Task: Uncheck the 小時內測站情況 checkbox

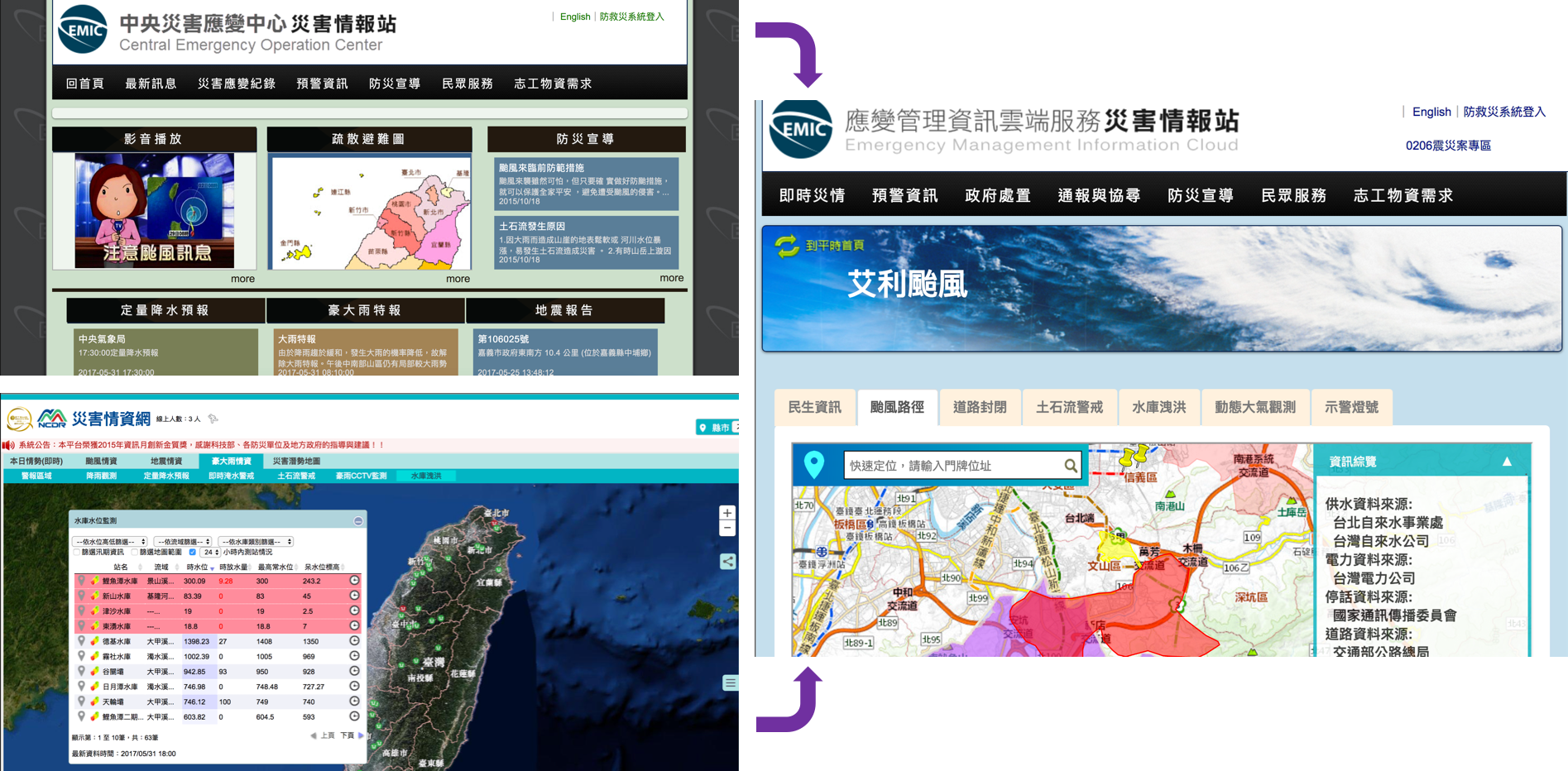Action: pos(193,552)
